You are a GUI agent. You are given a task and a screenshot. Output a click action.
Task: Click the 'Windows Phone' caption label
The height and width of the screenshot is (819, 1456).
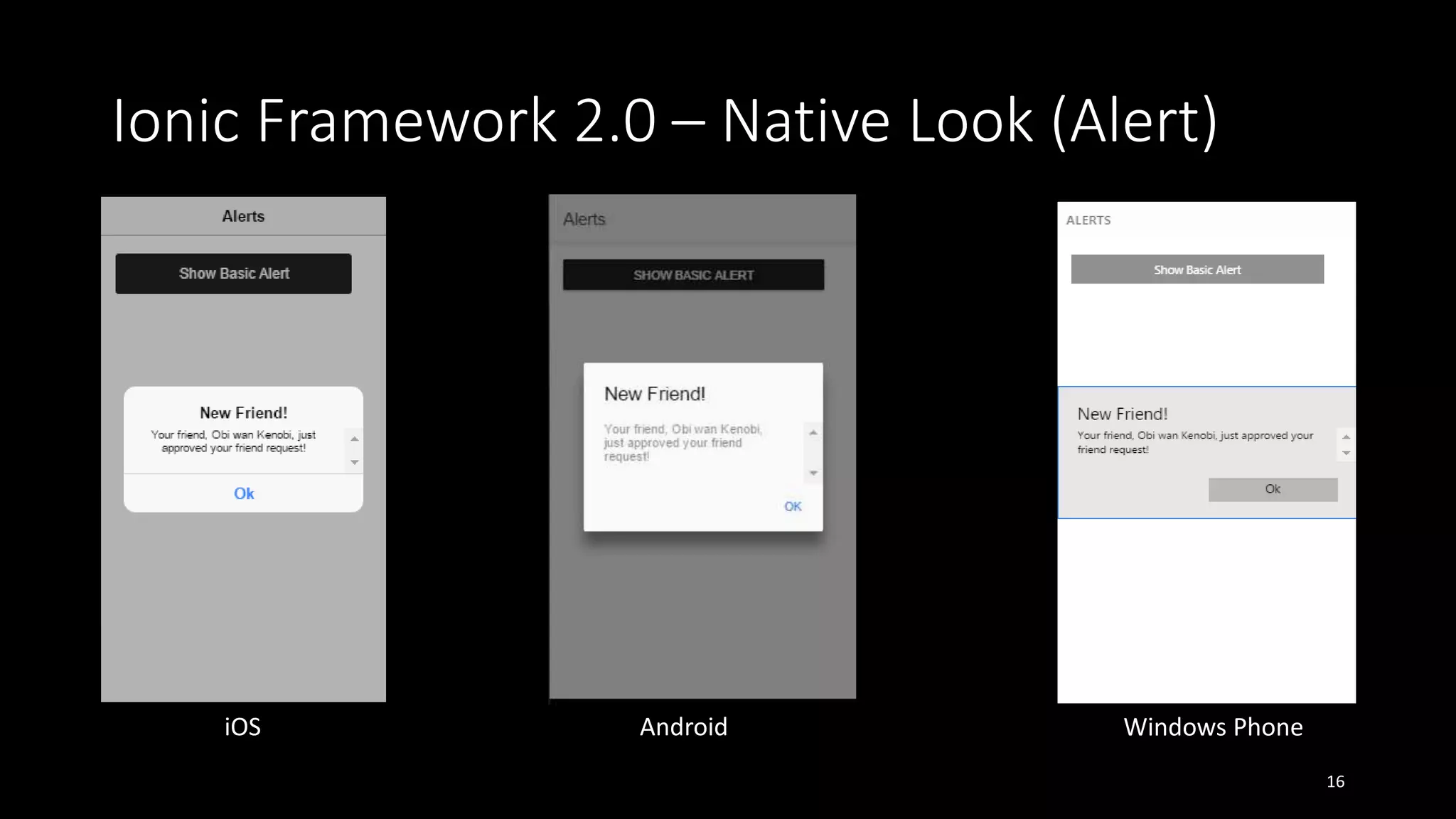pos(1213,727)
